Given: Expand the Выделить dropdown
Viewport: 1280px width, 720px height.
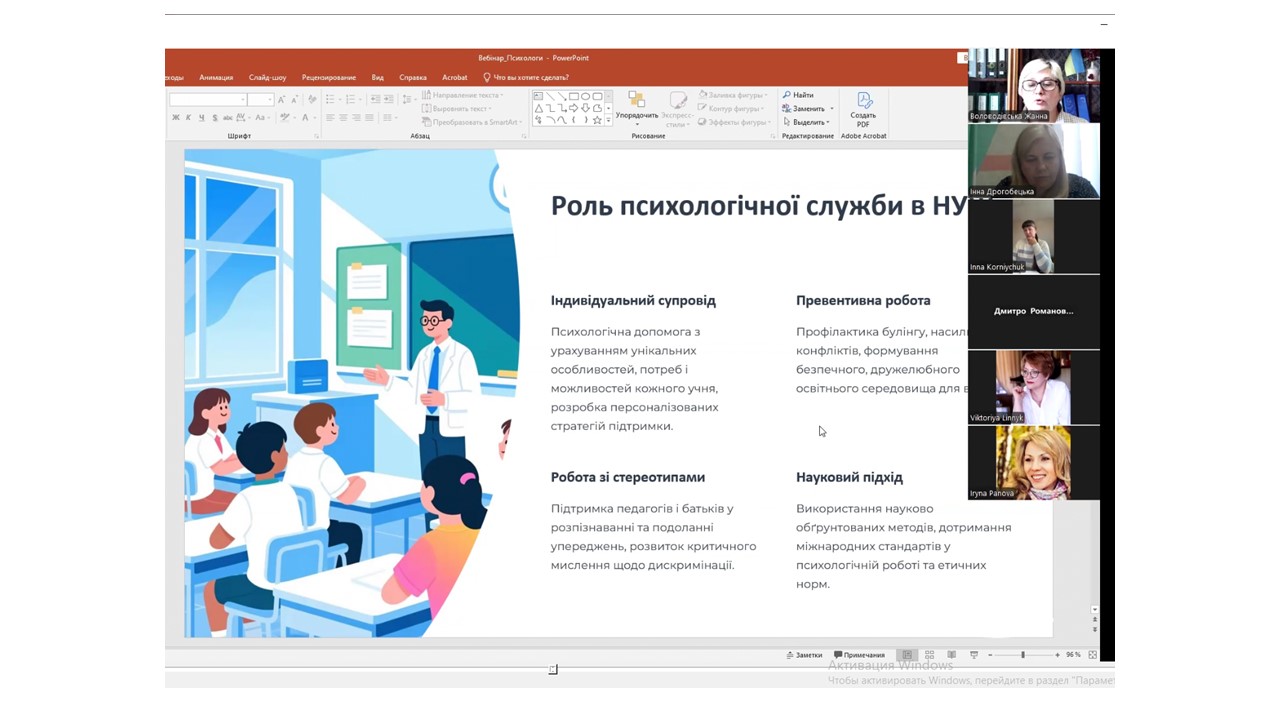Looking at the screenshot, I should click(x=828, y=122).
